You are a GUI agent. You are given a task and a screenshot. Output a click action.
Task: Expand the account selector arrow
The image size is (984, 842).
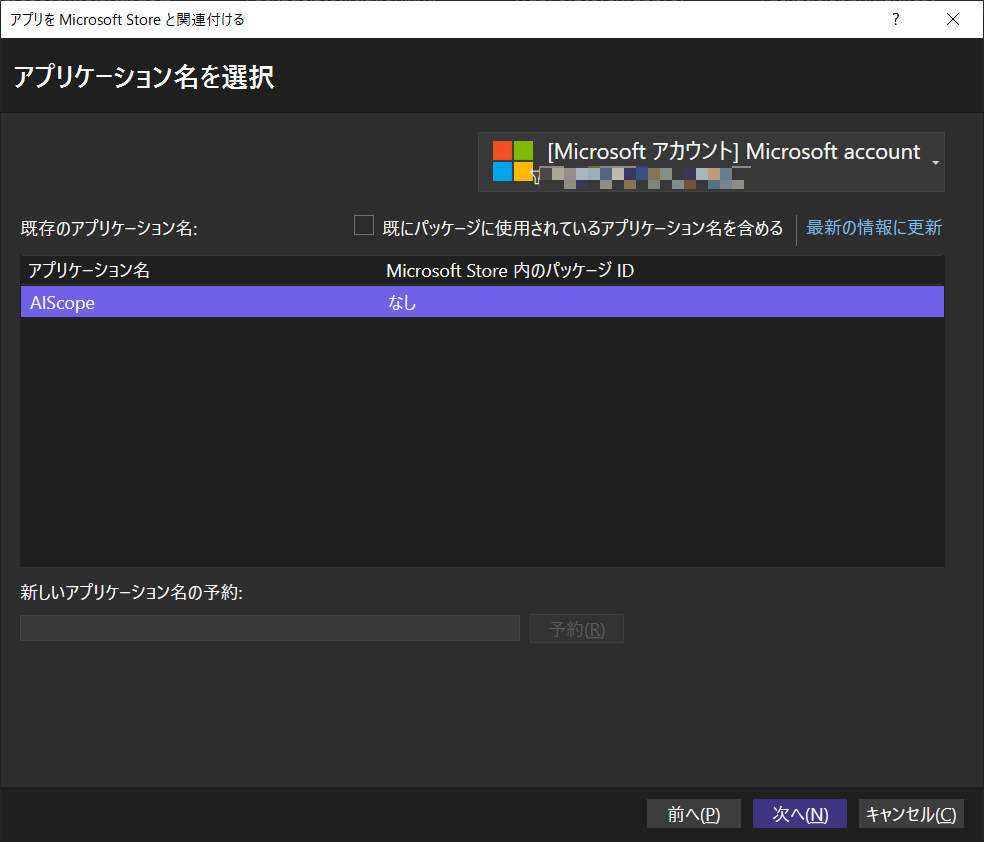(x=936, y=161)
